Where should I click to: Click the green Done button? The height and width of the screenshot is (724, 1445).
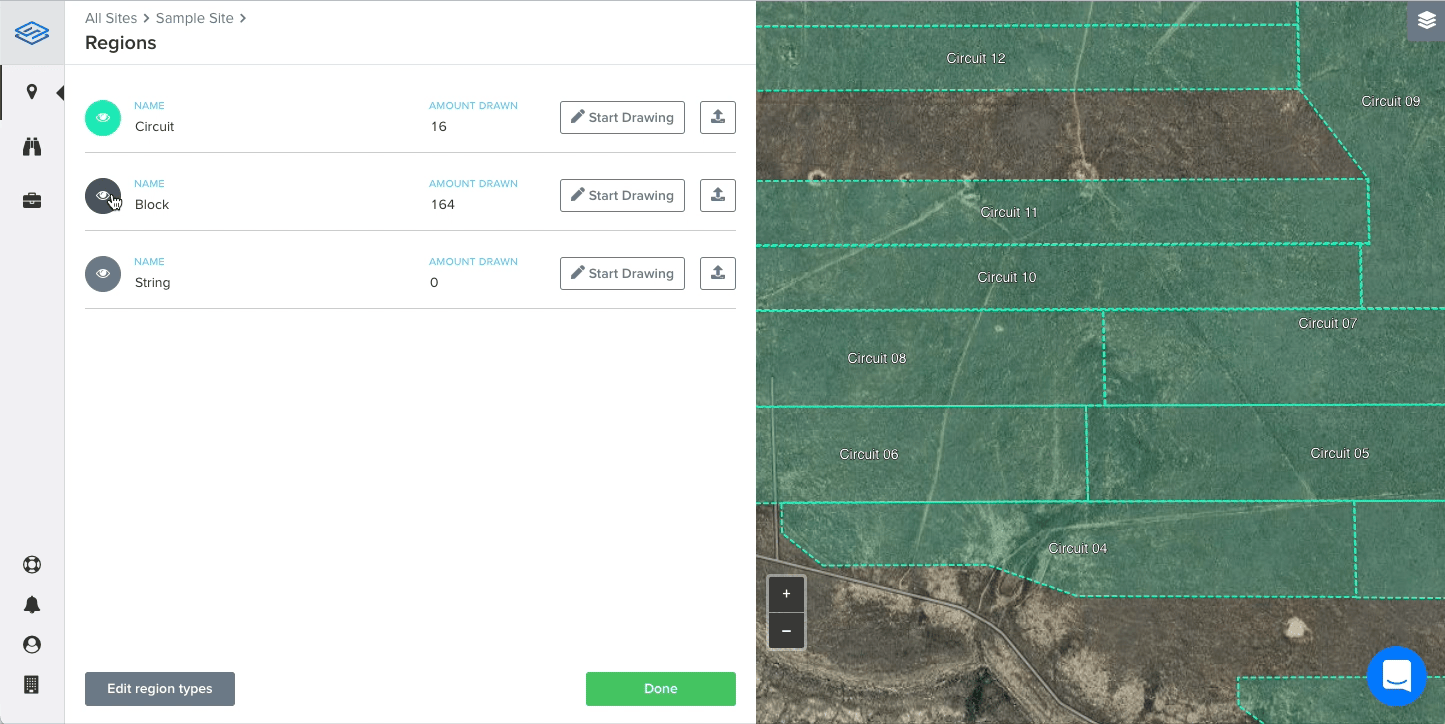(661, 689)
